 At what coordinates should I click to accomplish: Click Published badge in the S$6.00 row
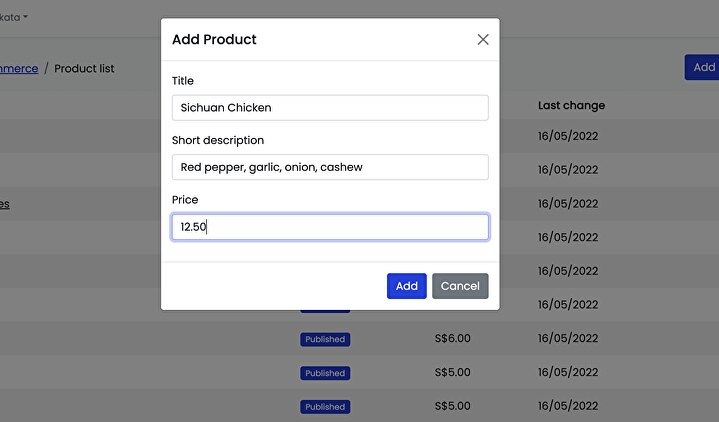pyautogui.click(x=325, y=339)
